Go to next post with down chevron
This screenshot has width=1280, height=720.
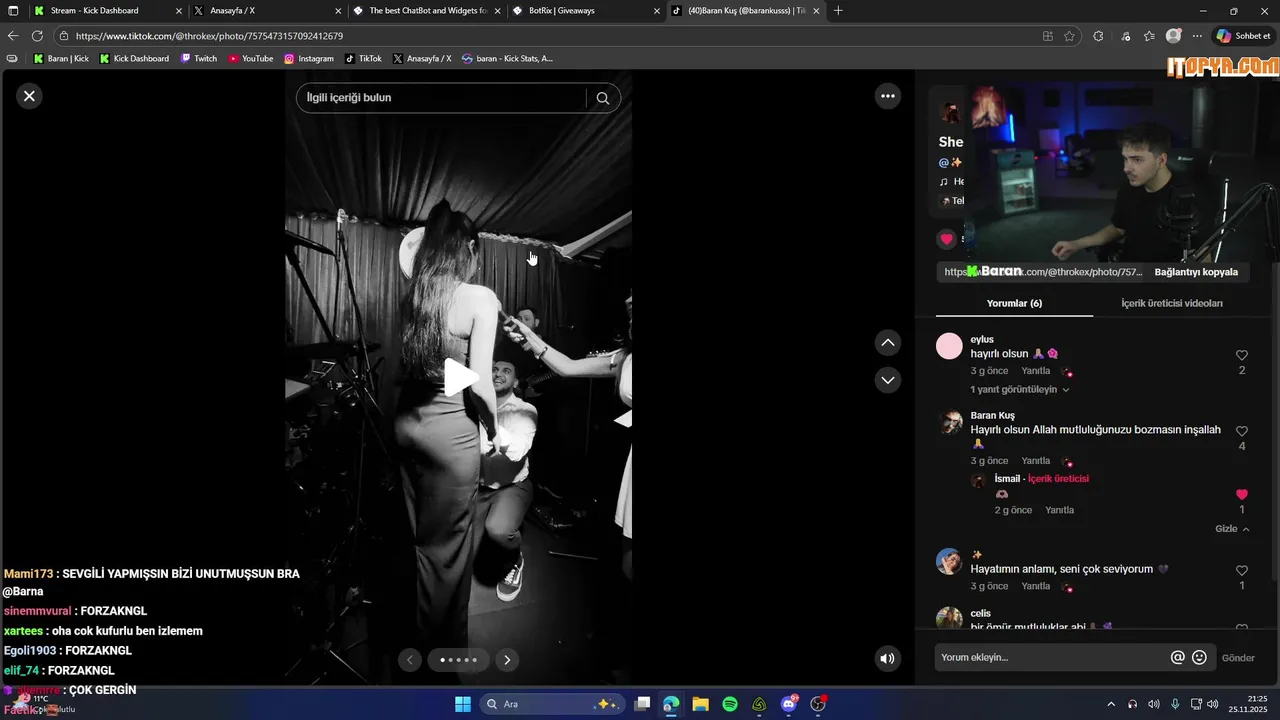(x=887, y=380)
